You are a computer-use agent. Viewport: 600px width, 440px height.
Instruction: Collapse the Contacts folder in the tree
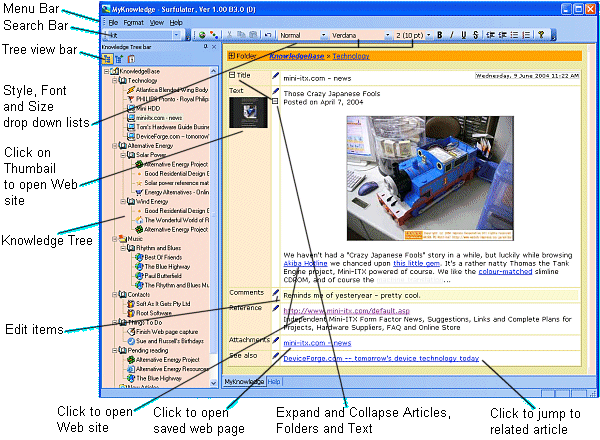click(x=114, y=295)
